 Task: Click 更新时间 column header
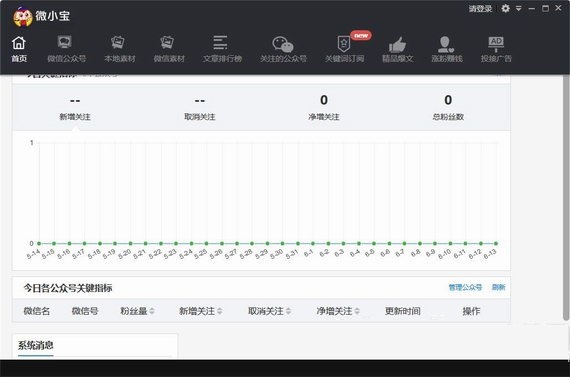coord(403,311)
